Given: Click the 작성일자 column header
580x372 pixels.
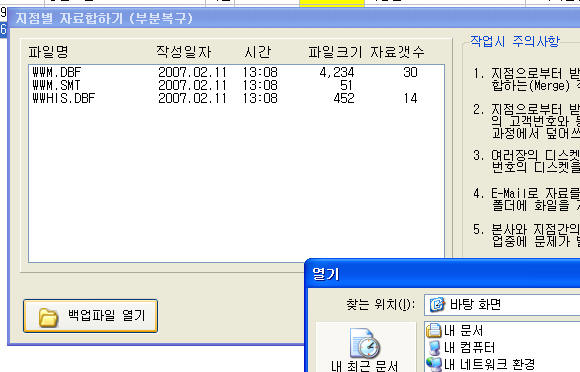Looking at the screenshot, I should pyautogui.click(x=183, y=52).
